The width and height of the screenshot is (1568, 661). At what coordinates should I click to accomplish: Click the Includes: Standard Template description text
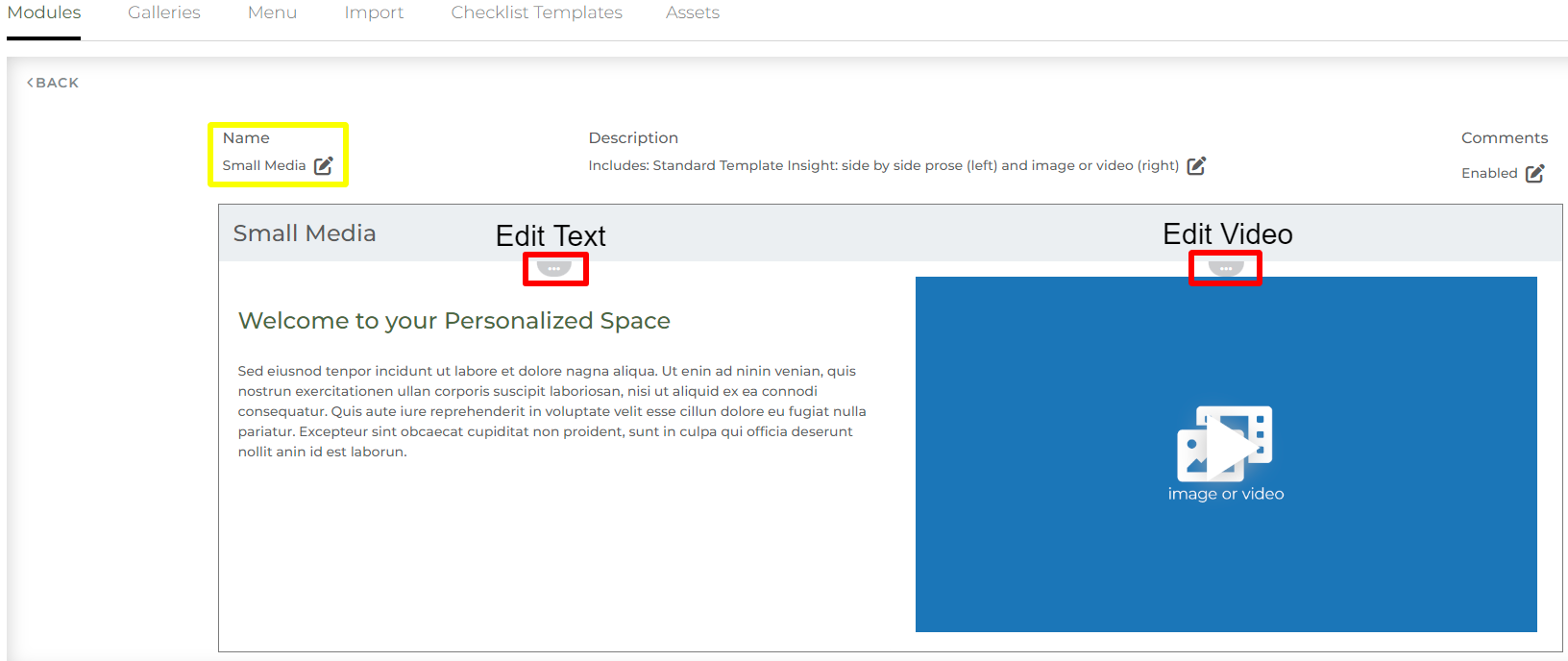[884, 165]
